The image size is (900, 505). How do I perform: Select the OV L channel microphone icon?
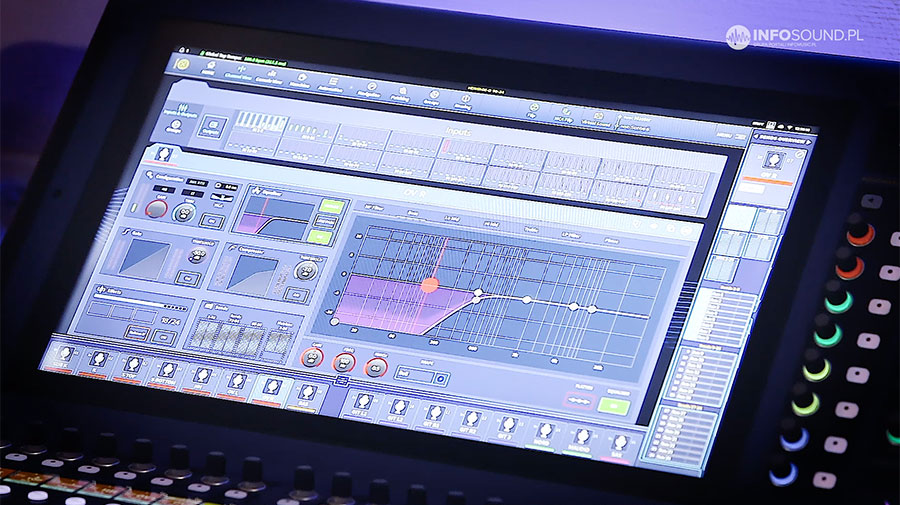click(x=236, y=381)
